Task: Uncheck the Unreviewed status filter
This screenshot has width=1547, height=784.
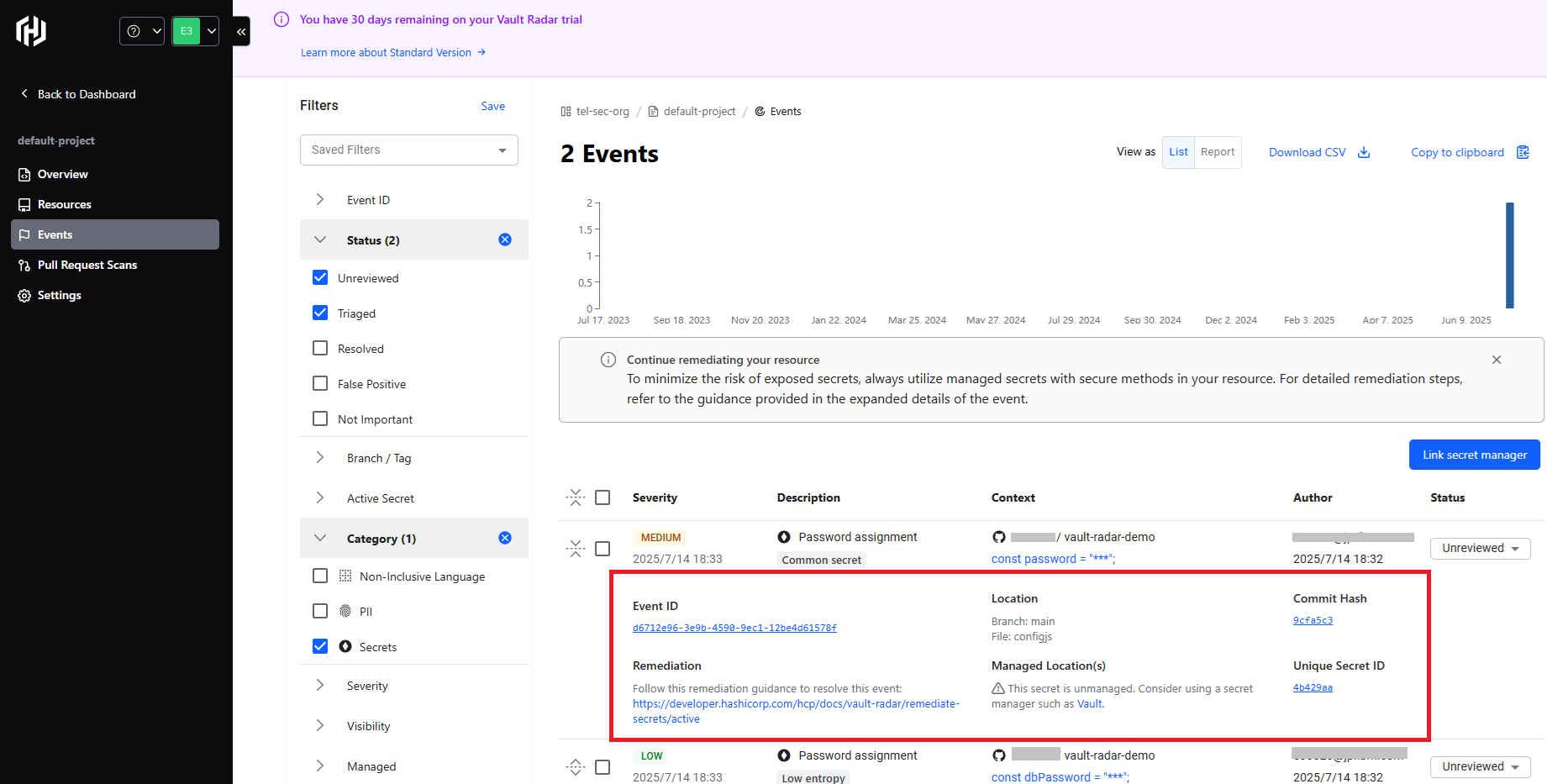Action: click(320, 277)
